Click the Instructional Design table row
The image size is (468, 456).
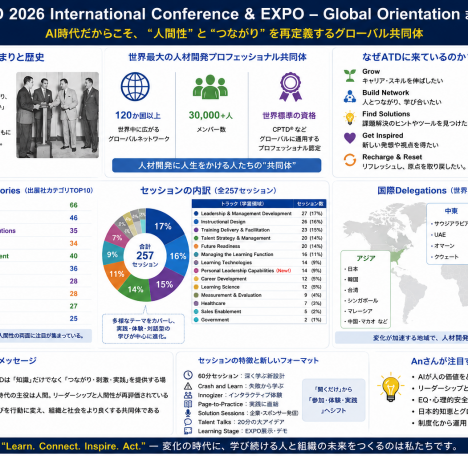click(x=259, y=222)
